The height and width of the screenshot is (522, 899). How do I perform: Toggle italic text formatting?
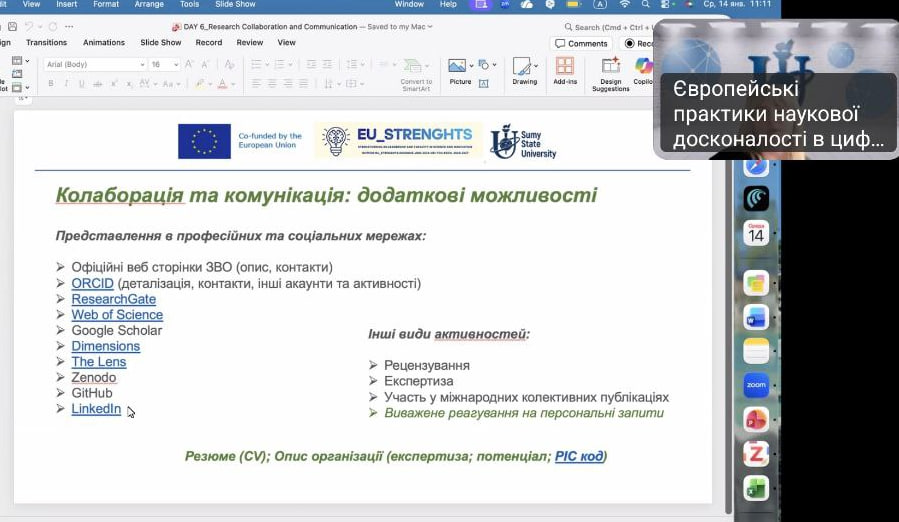point(65,83)
